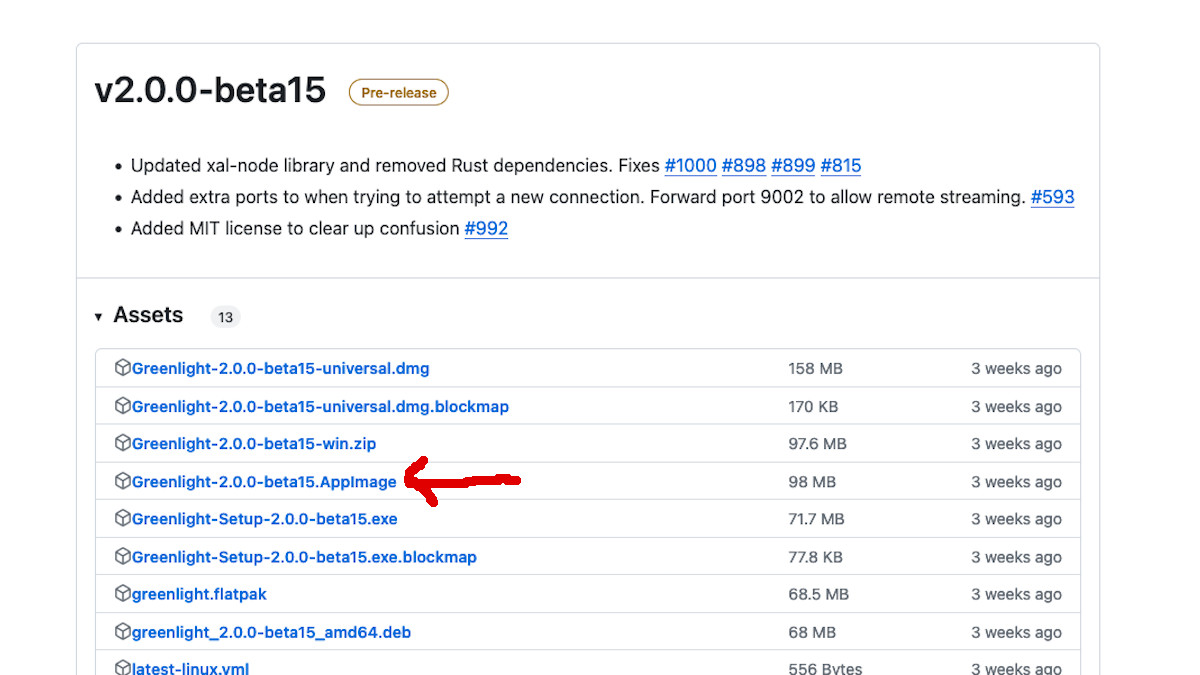The image size is (1200, 675).
Task: Click package icon beside Greenlight-Setup-2.0.0-beta15.exe
Action: coord(123,518)
